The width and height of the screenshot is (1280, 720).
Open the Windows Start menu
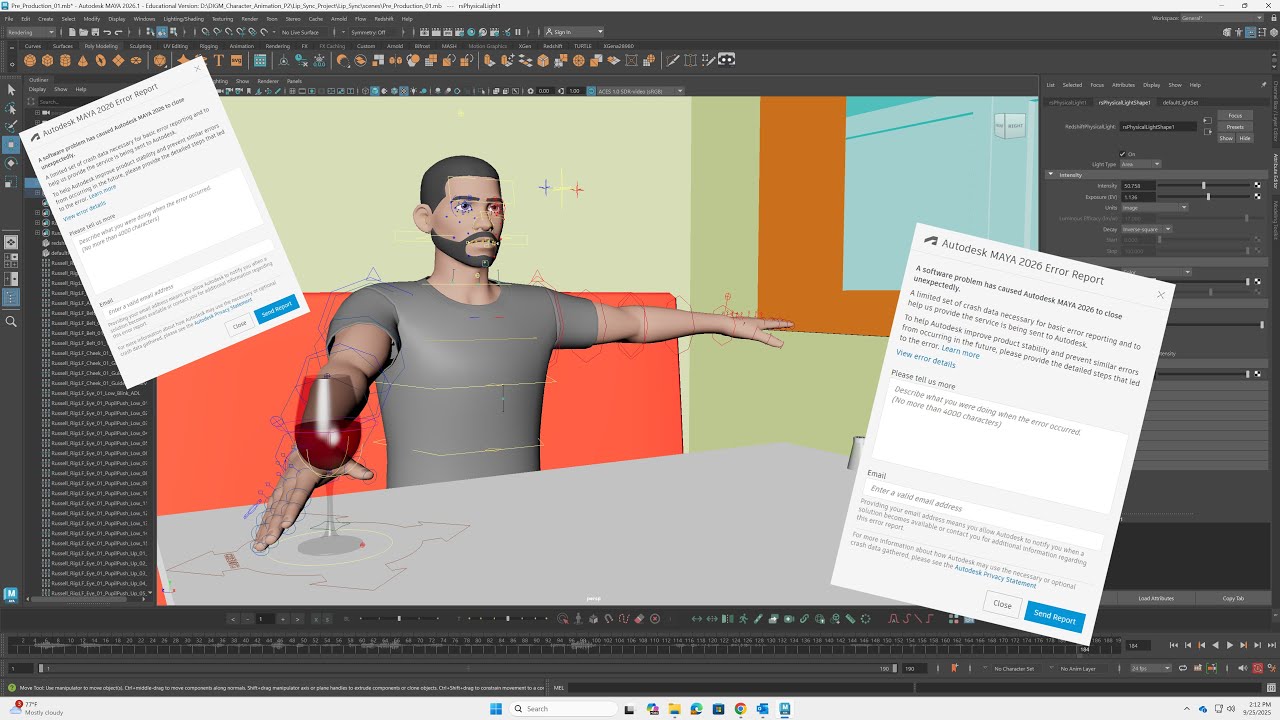coord(496,709)
